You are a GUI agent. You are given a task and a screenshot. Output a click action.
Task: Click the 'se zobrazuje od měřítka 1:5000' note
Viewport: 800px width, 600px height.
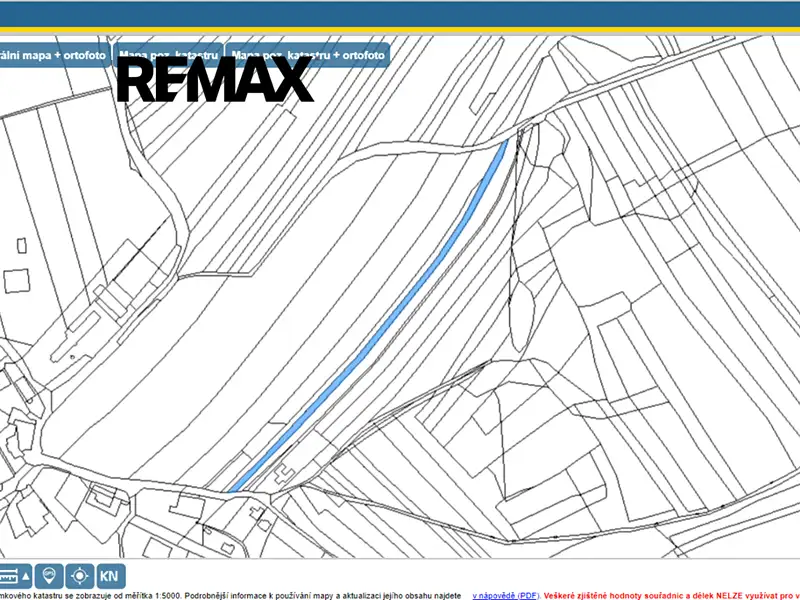click(121, 595)
